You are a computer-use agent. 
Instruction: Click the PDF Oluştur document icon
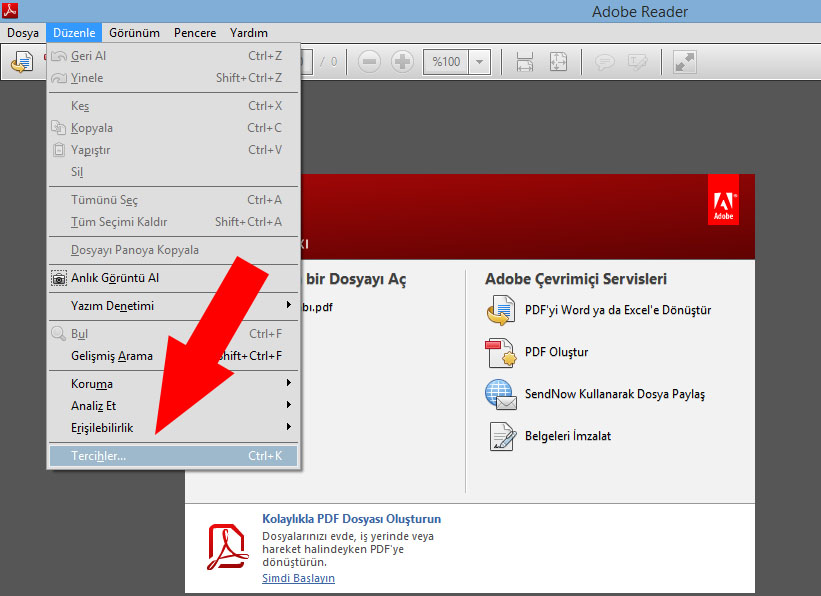(501, 352)
